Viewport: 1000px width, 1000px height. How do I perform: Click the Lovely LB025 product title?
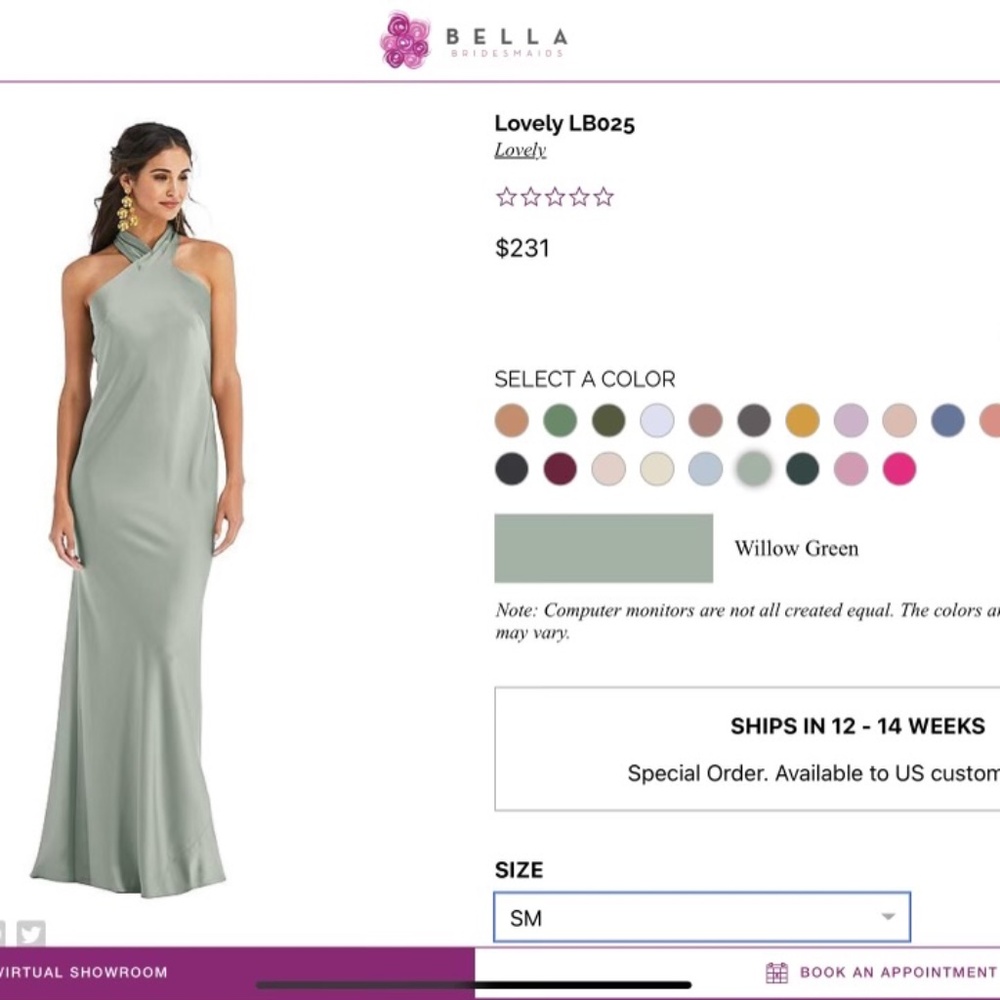565,124
